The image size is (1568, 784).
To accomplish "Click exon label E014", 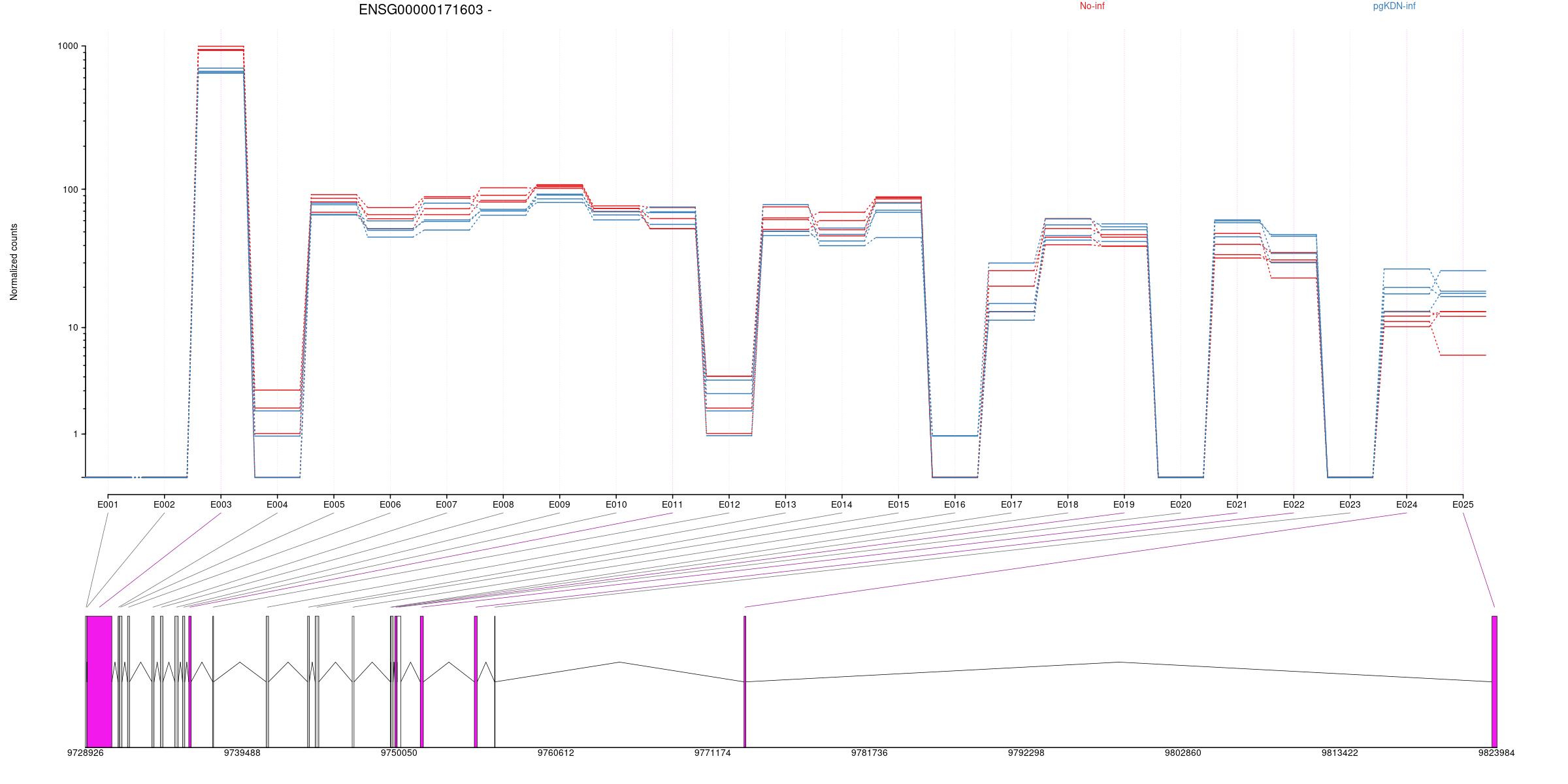I will click(841, 504).
